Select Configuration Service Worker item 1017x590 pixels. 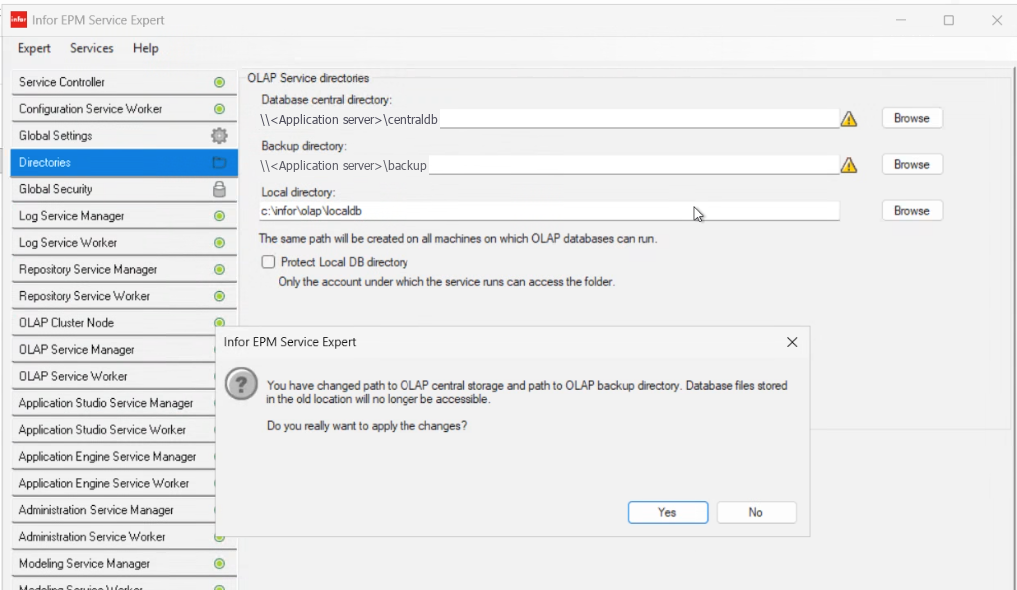coord(124,109)
